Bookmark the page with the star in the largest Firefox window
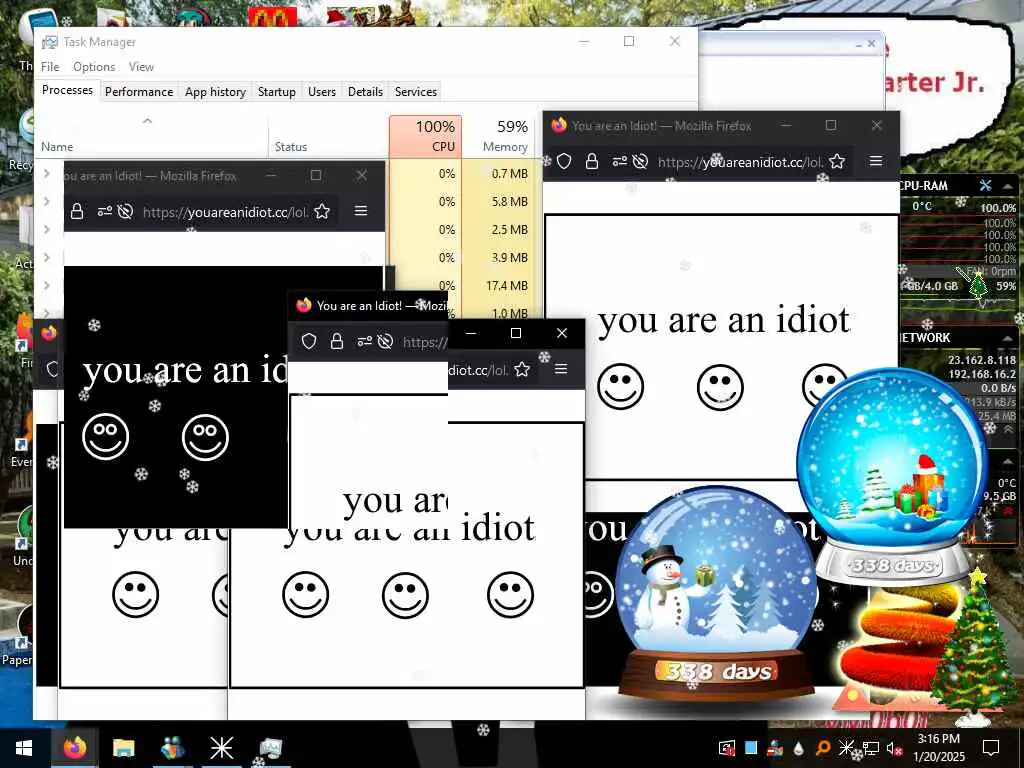Screen dimensions: 1024x768 pyautogui.click(x=837, y=161)
